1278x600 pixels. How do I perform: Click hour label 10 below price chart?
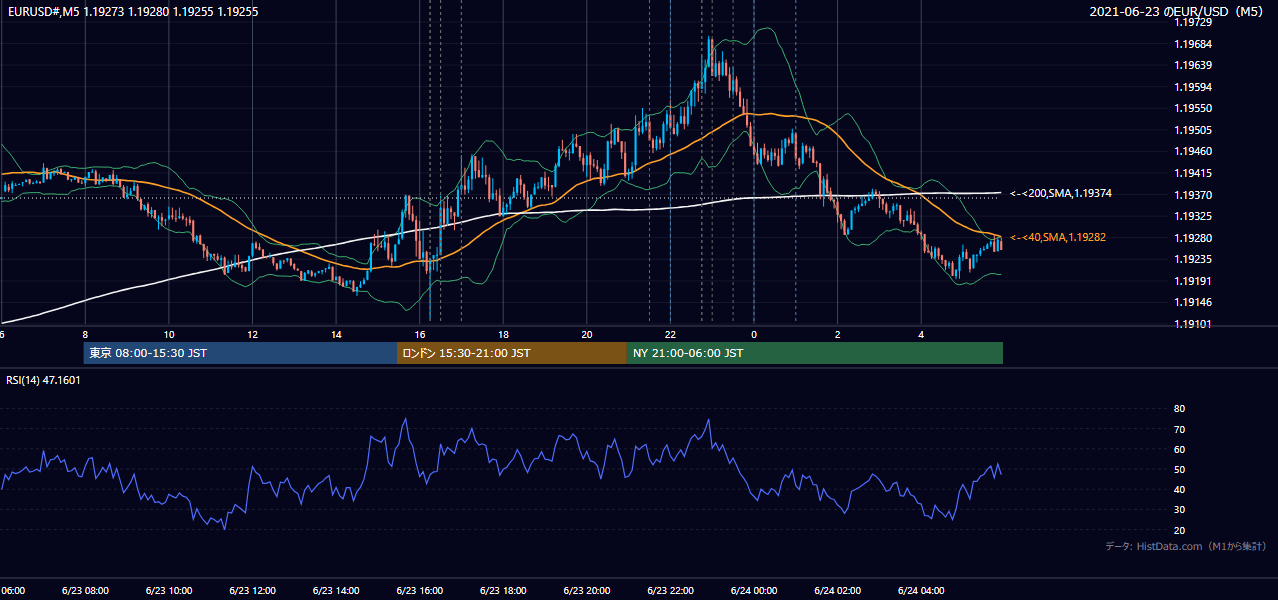tap(169, 334)
